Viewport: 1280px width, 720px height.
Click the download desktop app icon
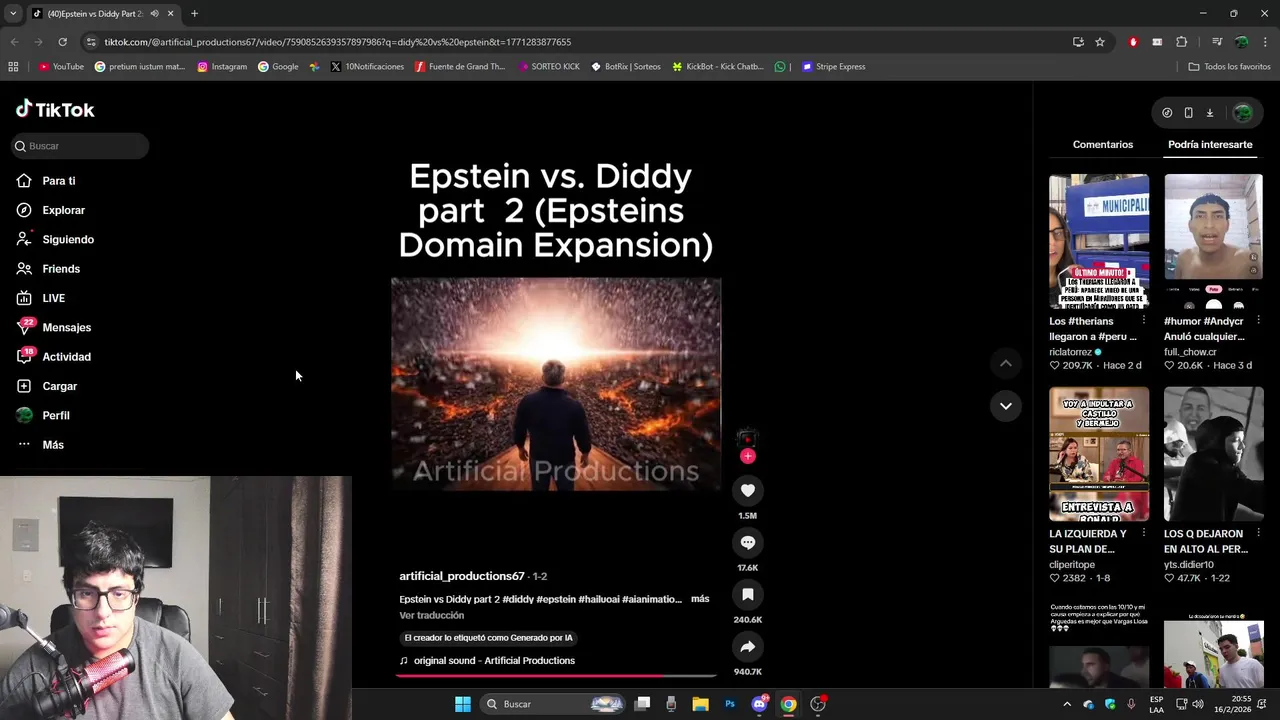[1209, 113]
